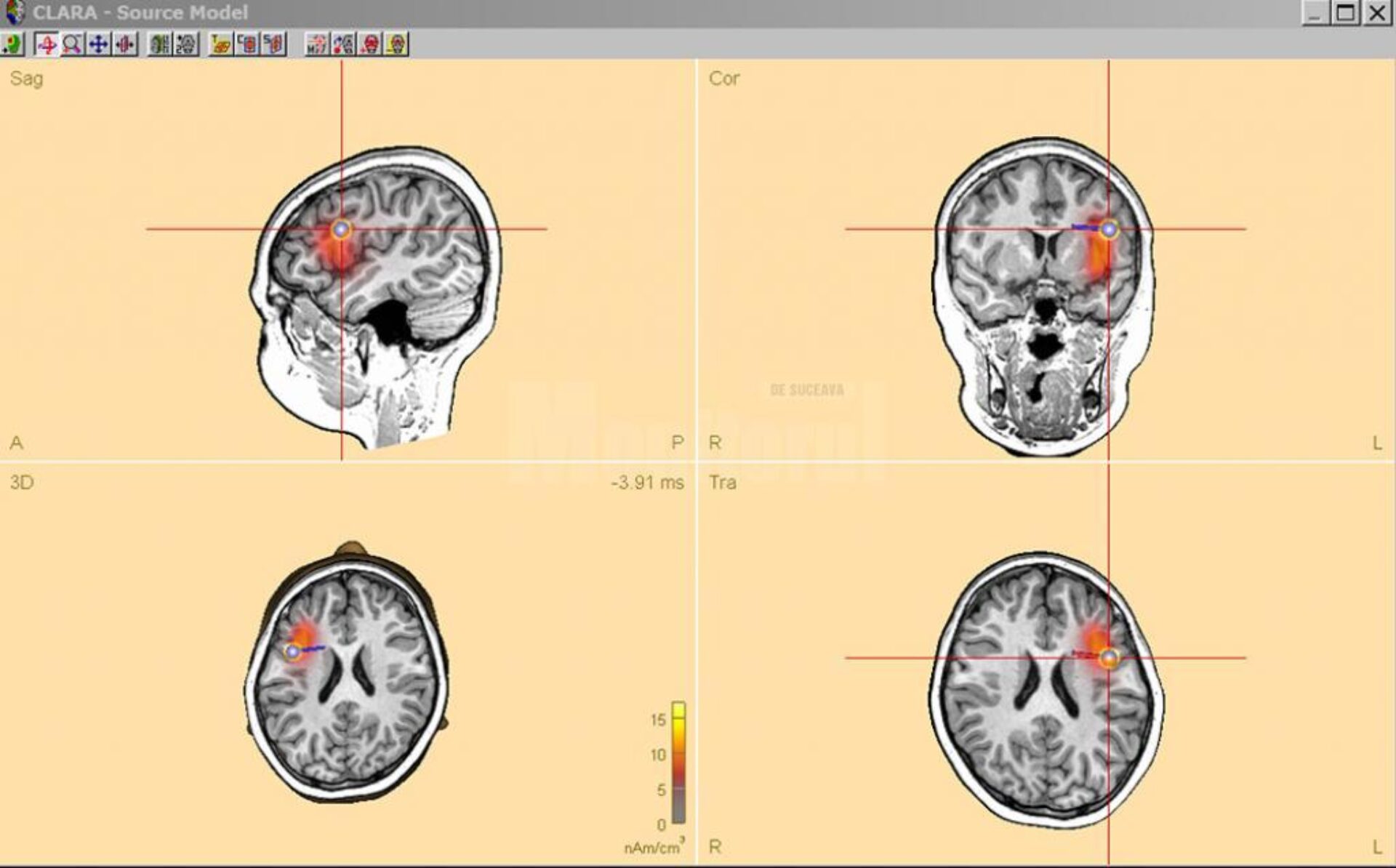Click the green brain multi-slice view icon

(159, 44)
